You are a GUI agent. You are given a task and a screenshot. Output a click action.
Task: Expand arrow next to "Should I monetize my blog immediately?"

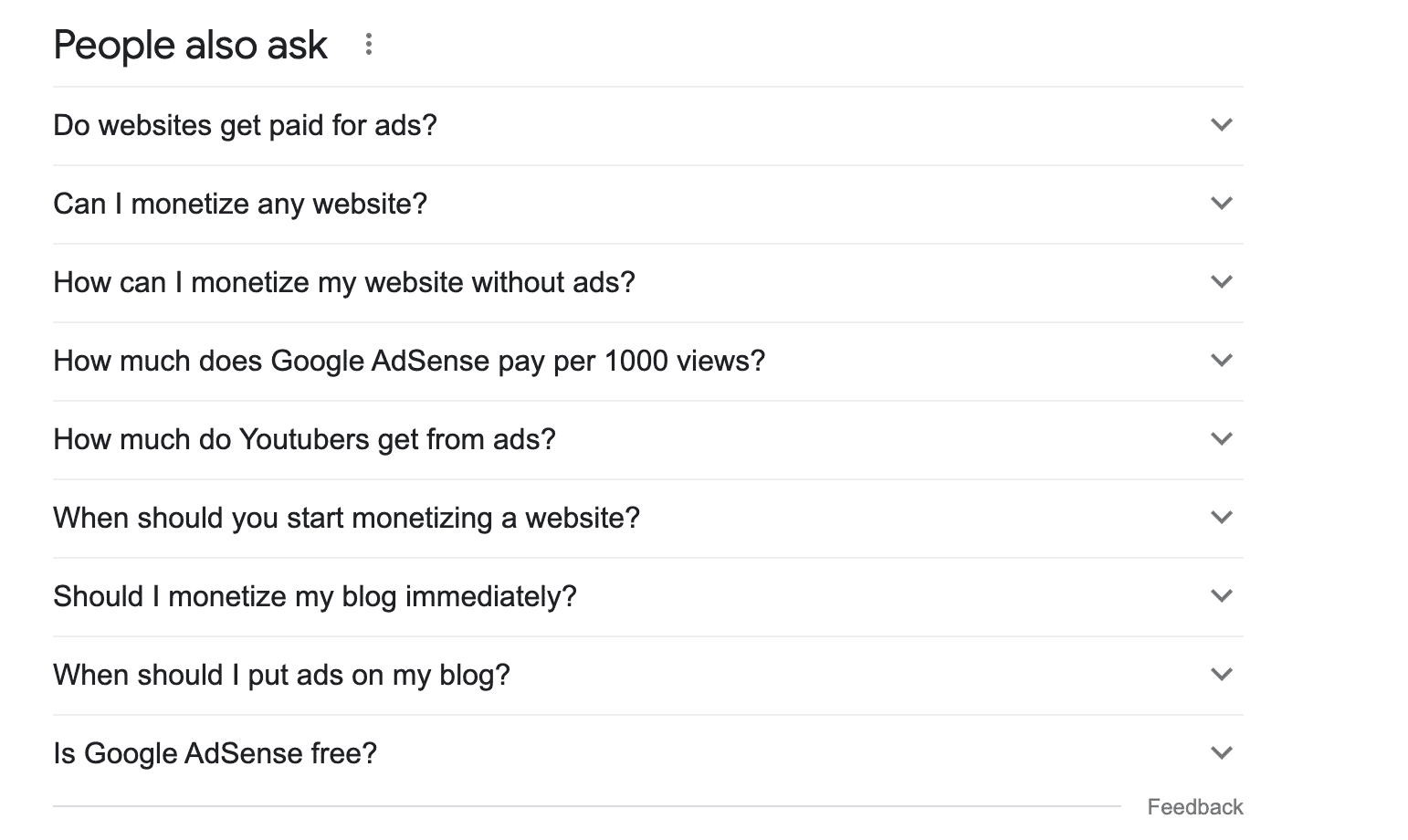pyautogui.click(x=1221, y=596)
